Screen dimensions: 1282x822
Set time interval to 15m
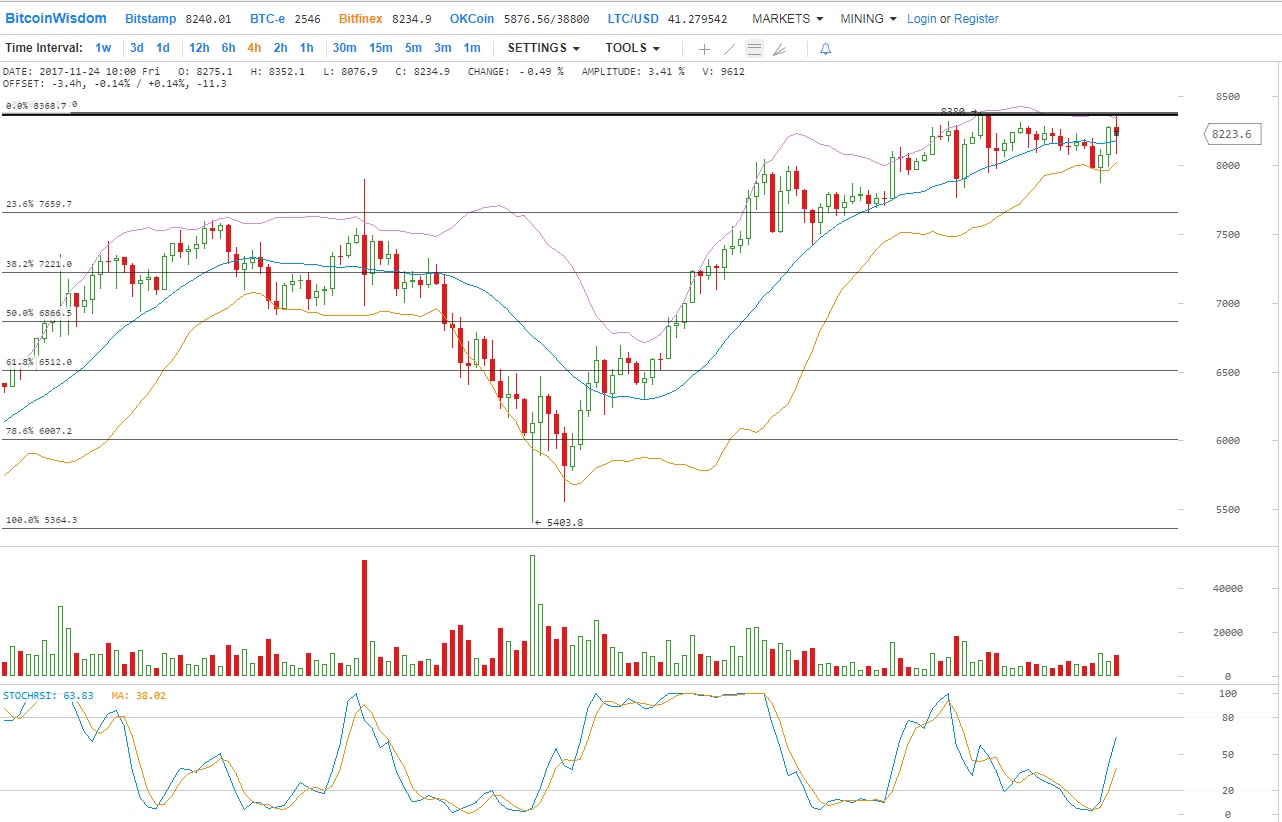(x=380, y=48)
